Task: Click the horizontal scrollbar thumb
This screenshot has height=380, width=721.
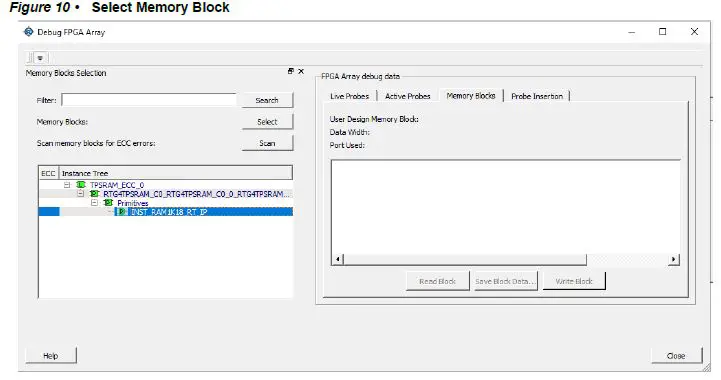Action: coord(465,259)
